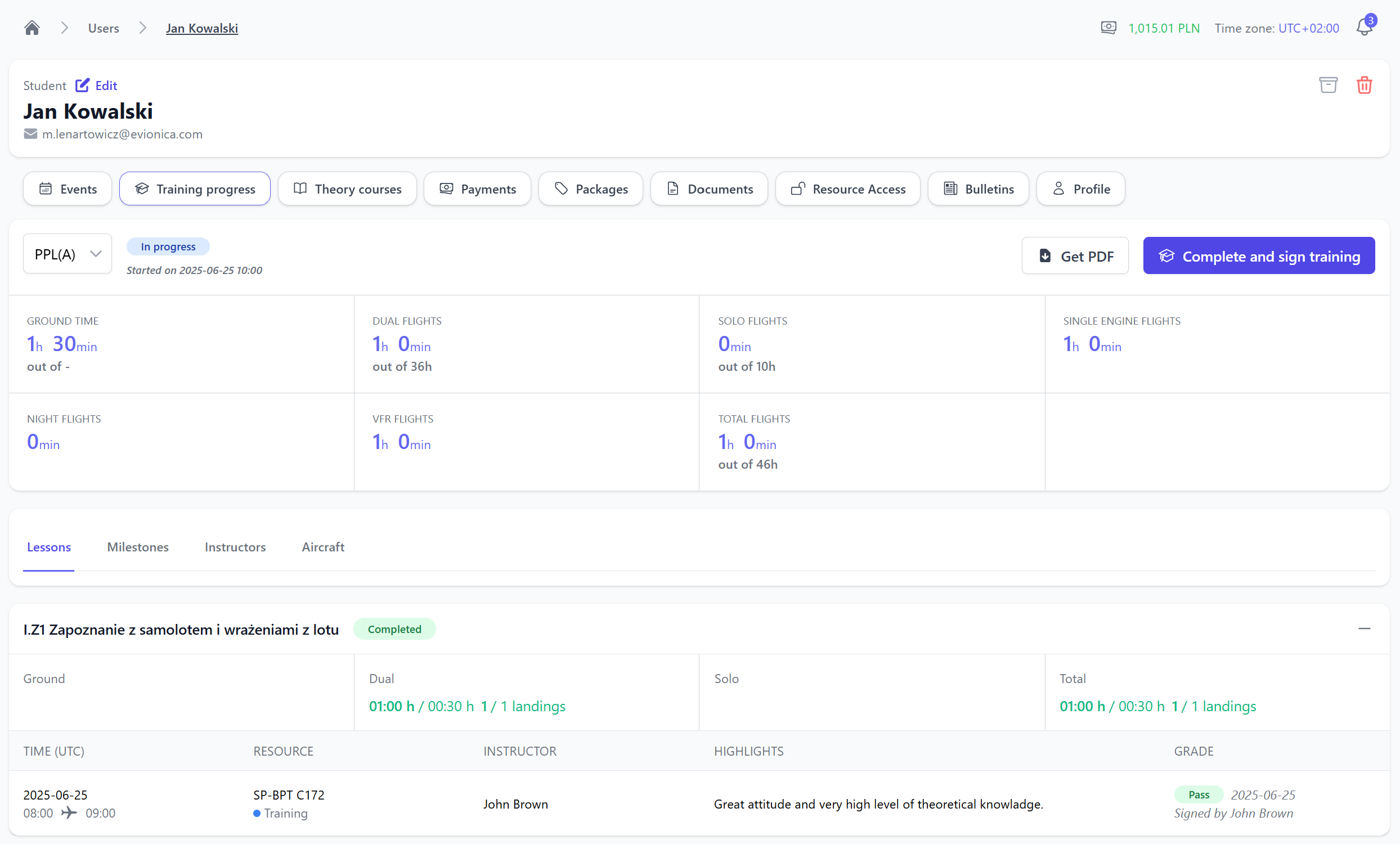The image size is (1400, 844).
Task: Switch to the Instructors sub-tab
Action: pos(235,547)
